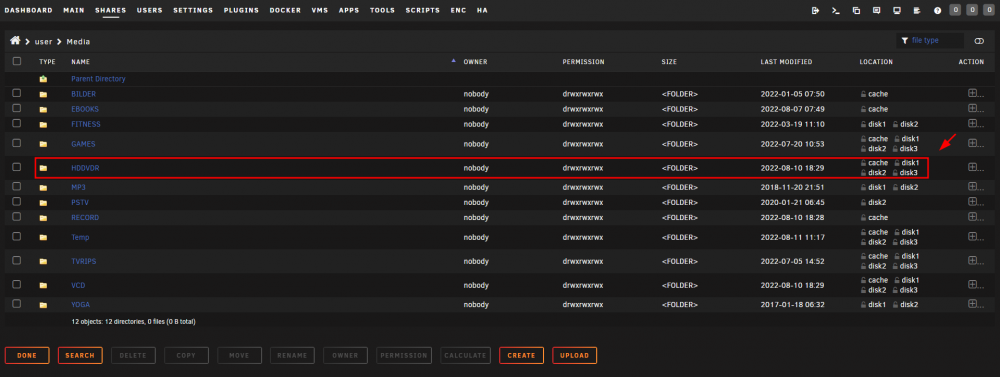Check the YOGA row checkbox
This screenshot has height=377, width=1000.
17,304
